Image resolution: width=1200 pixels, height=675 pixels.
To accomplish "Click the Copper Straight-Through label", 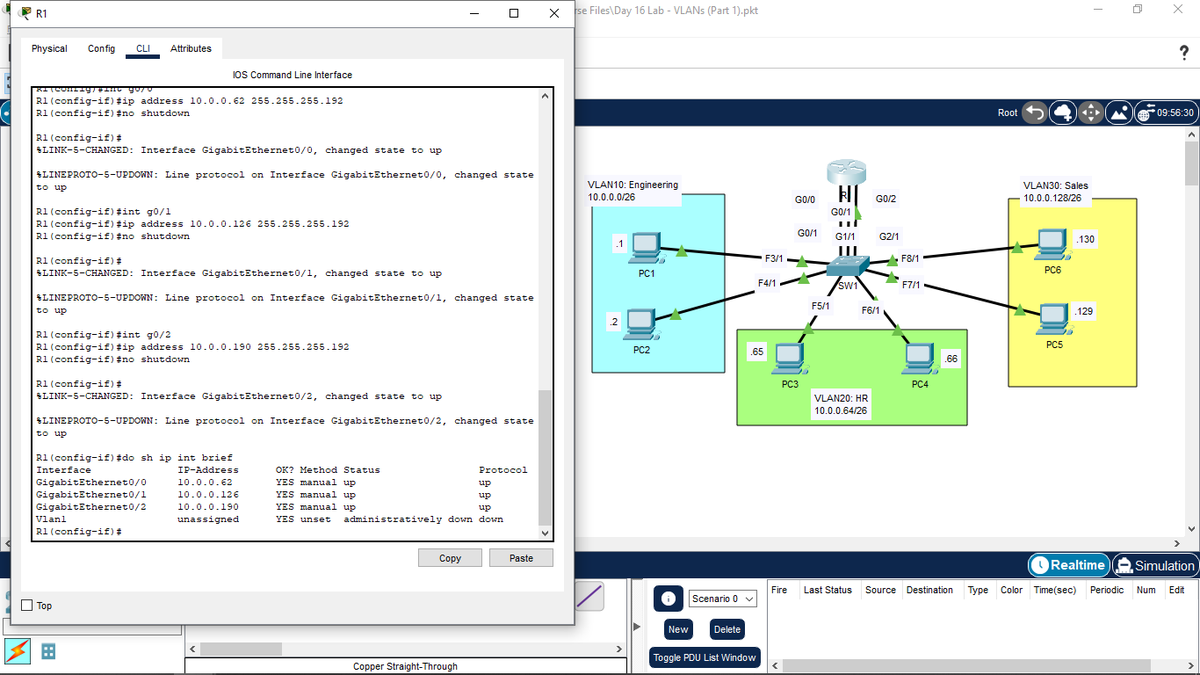I will (x=405, y=666).
